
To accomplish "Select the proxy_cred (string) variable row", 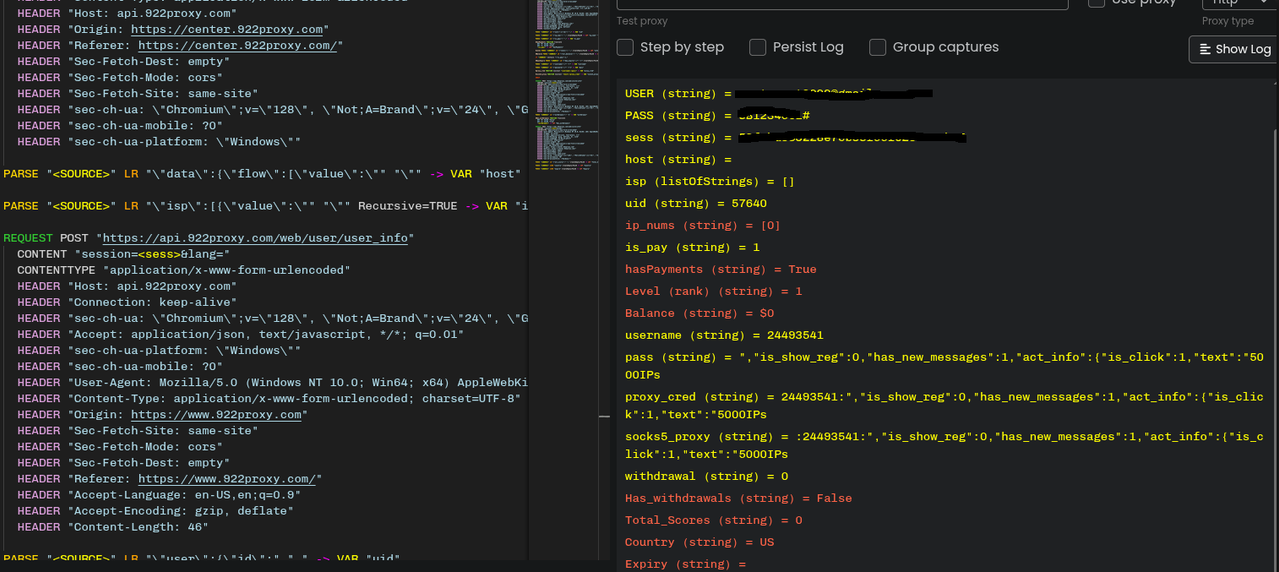I will 945,405.
